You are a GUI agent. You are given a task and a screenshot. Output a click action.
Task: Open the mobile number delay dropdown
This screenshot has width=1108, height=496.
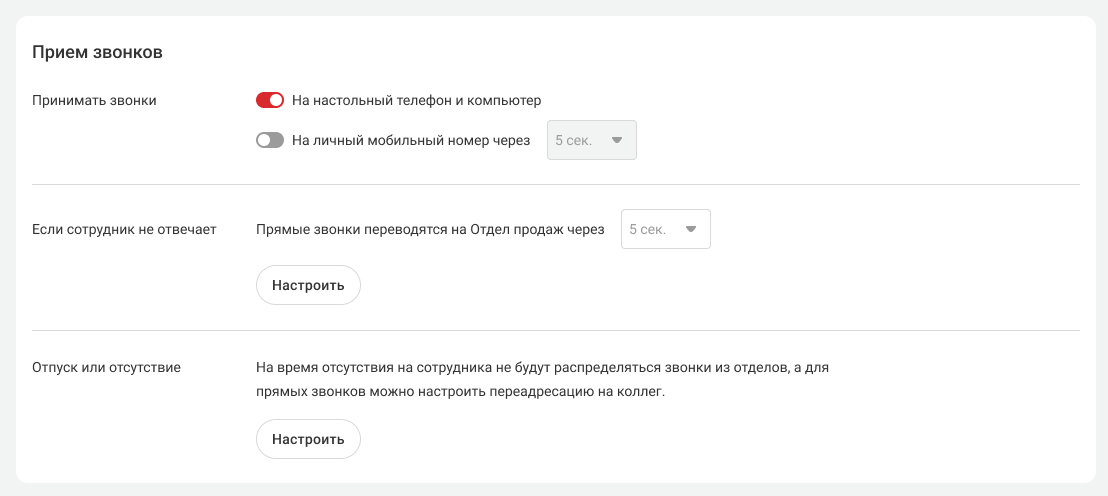[590, 141]
